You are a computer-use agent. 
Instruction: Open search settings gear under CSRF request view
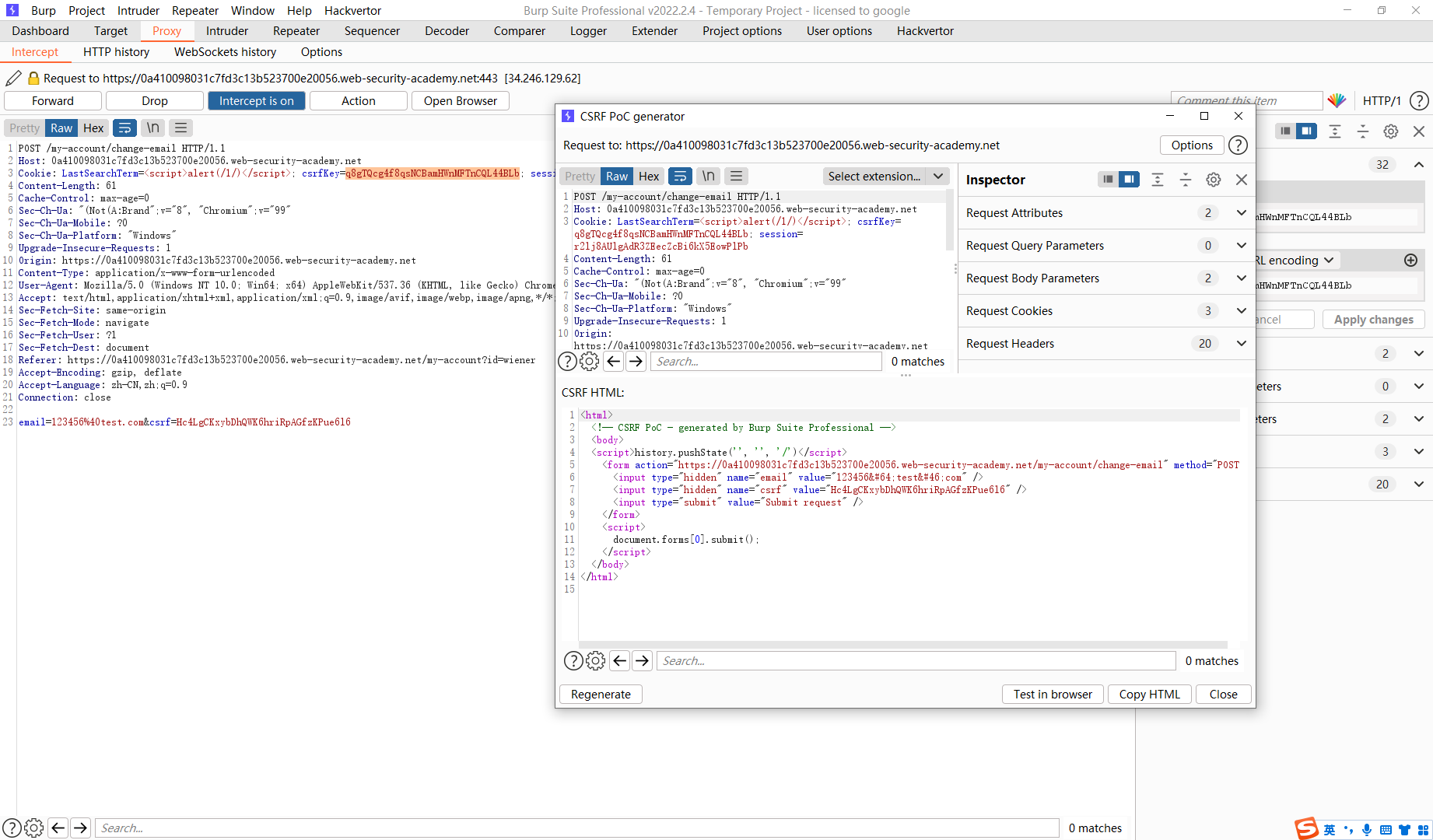click(590, 361)
